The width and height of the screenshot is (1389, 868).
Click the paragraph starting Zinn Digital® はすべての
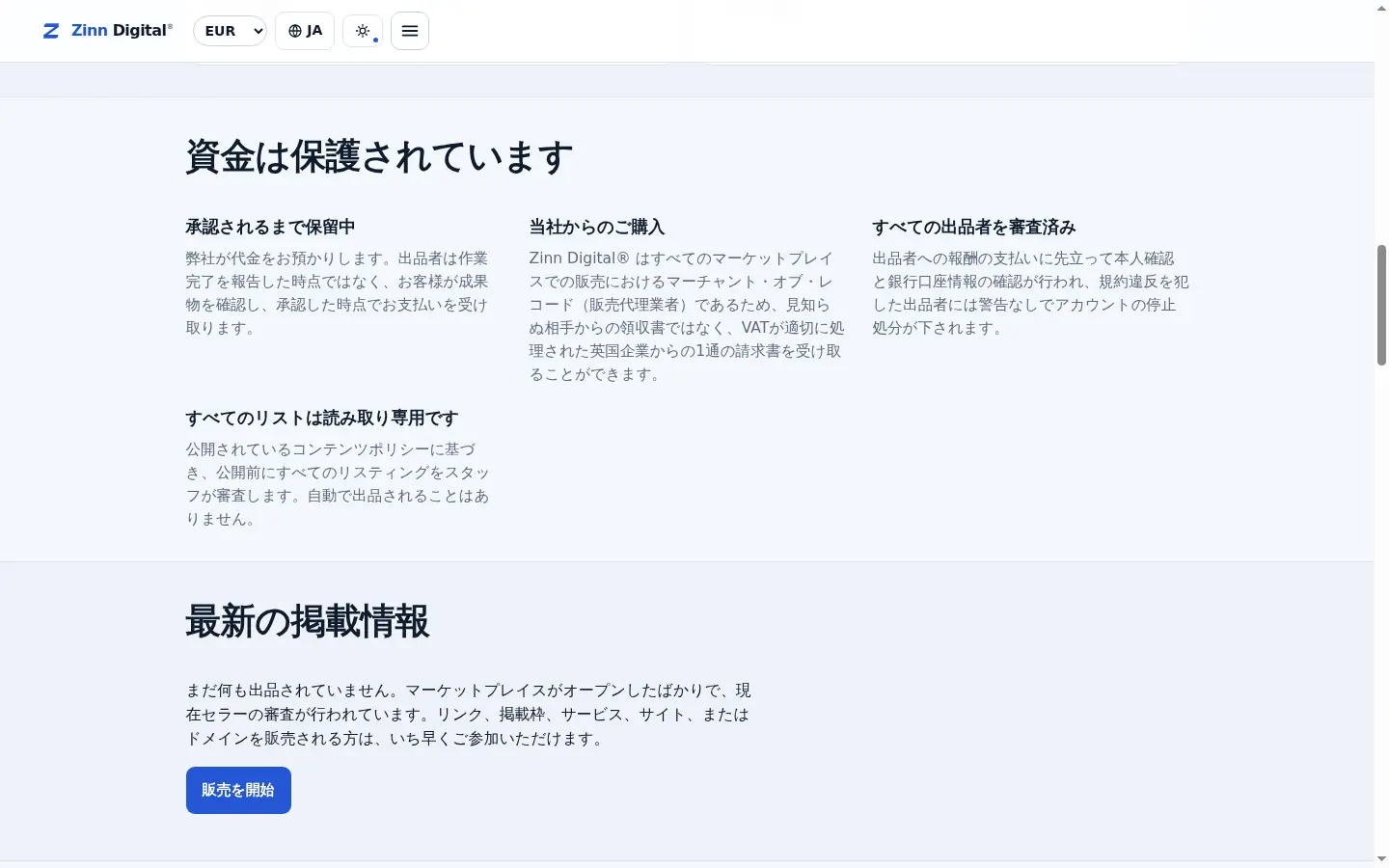(x=687, y=316)
